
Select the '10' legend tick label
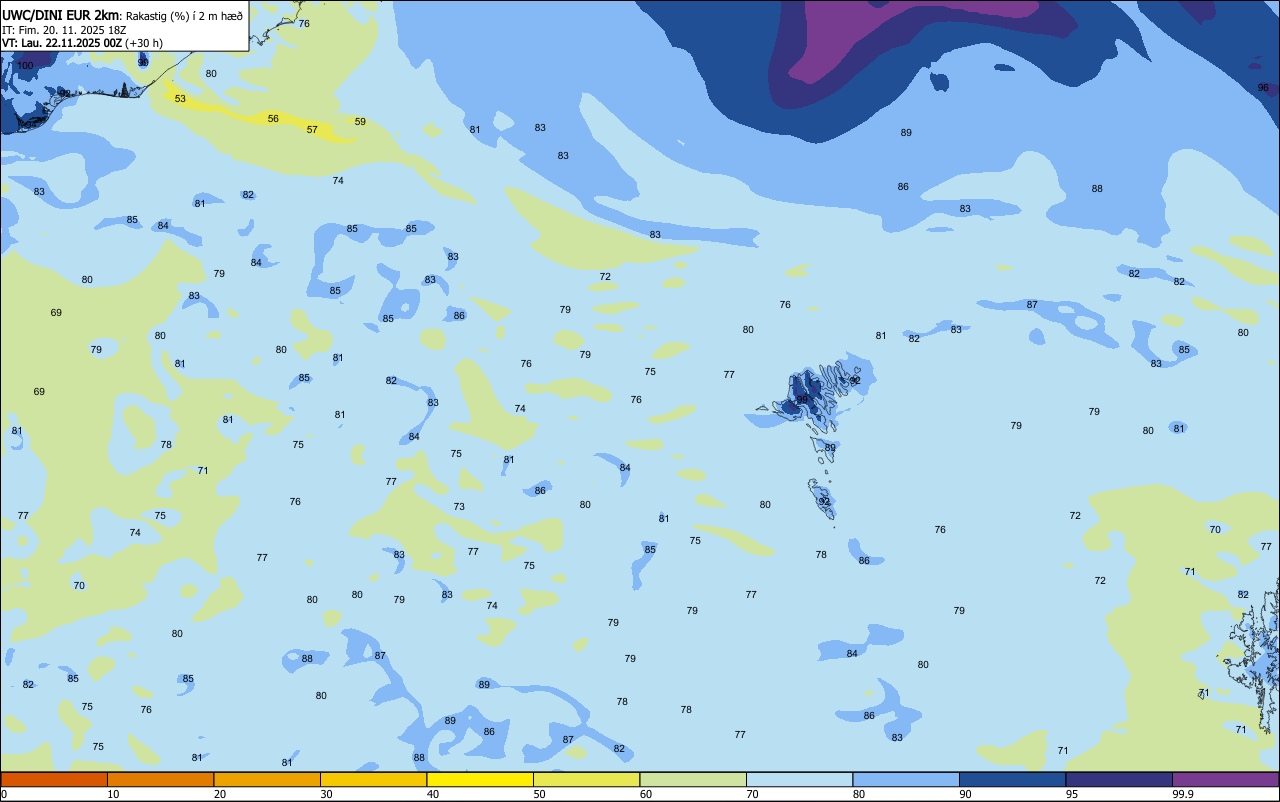[113, 794]
